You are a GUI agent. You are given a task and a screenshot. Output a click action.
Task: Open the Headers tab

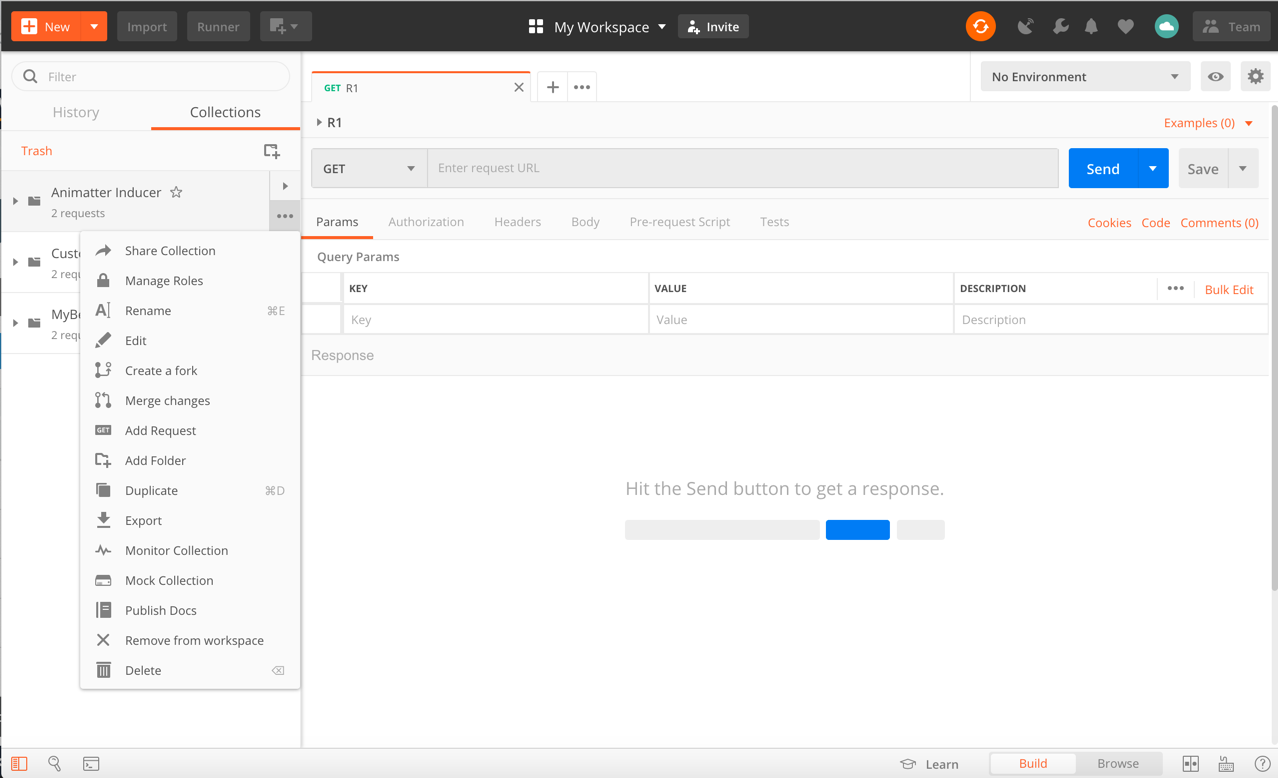click(517, 222)
